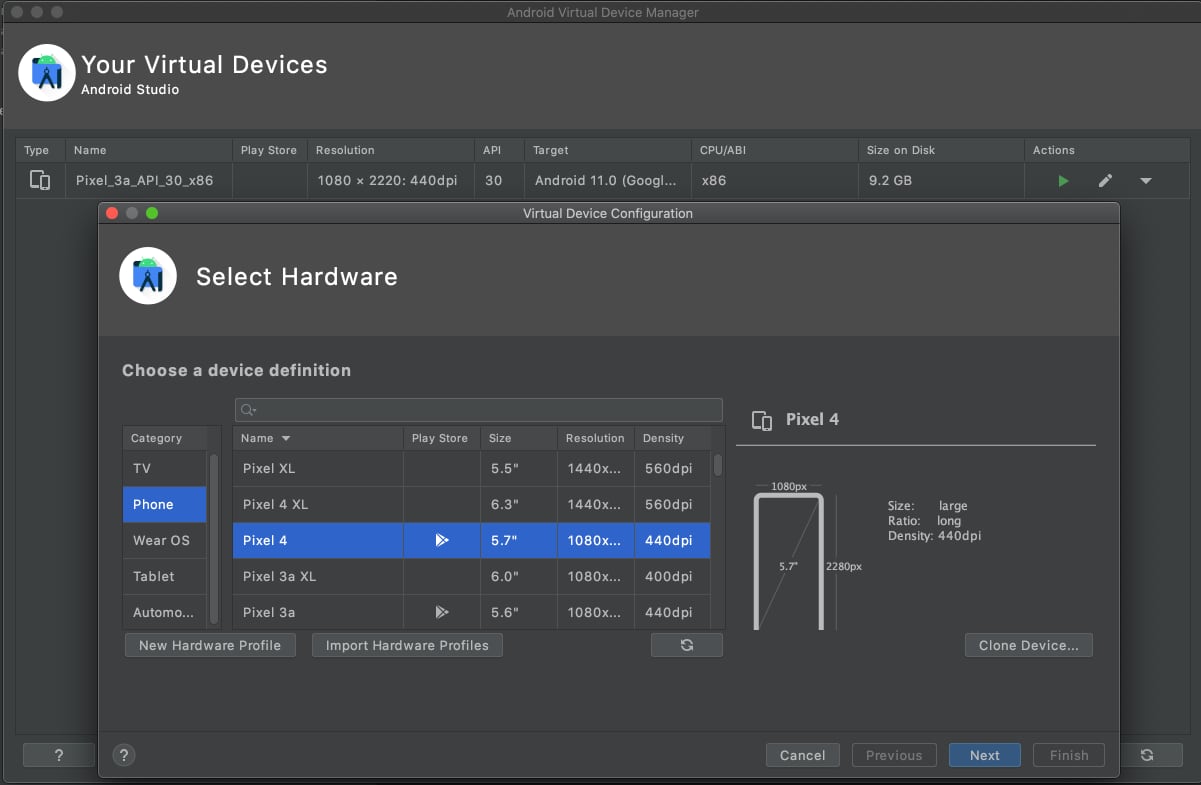Screen dimensions: 1201x785
Task: Click the Size column header
Action: coord(519,438)
